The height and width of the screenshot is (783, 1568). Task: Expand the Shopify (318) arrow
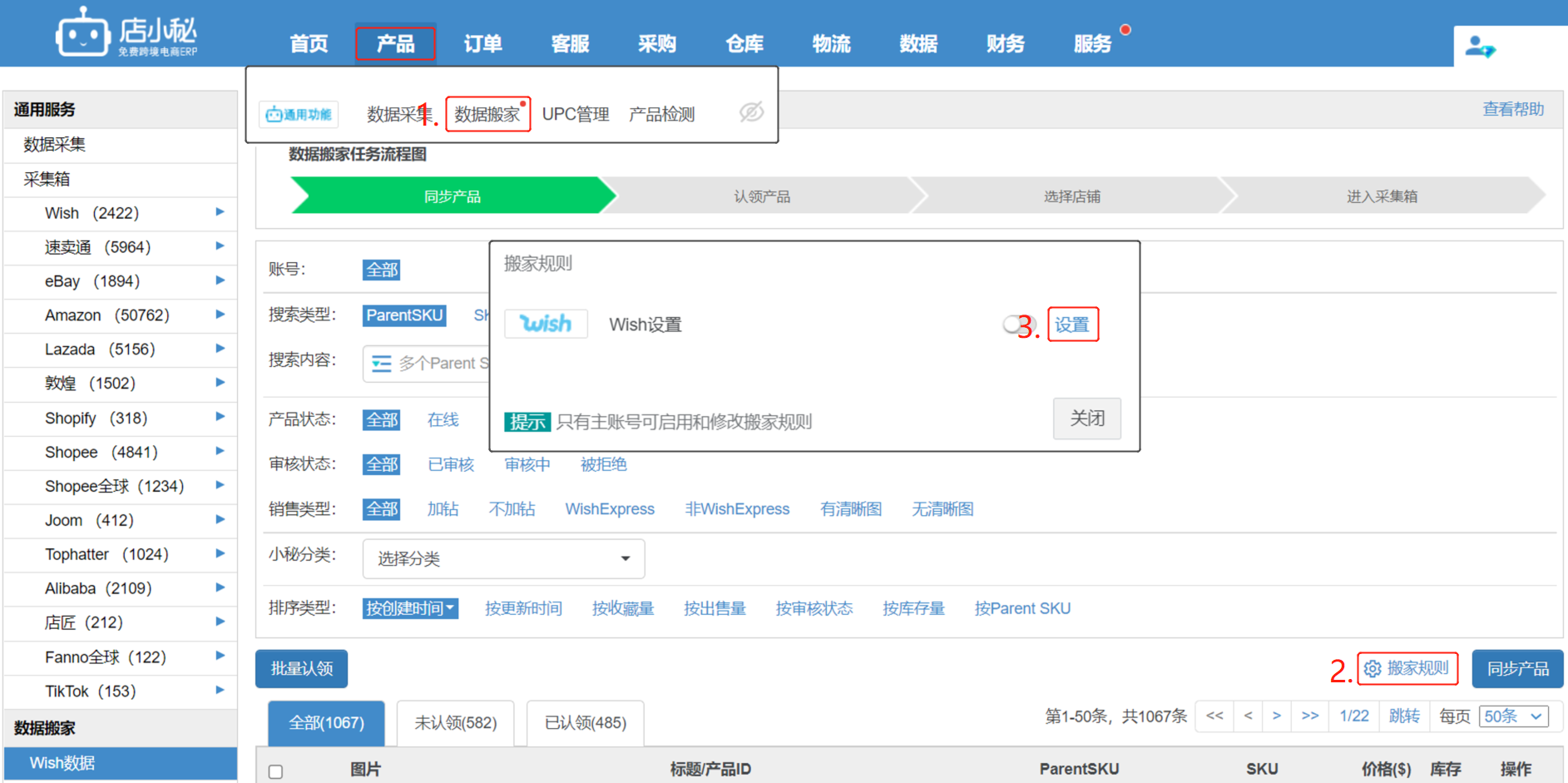(x=220, y=417)
